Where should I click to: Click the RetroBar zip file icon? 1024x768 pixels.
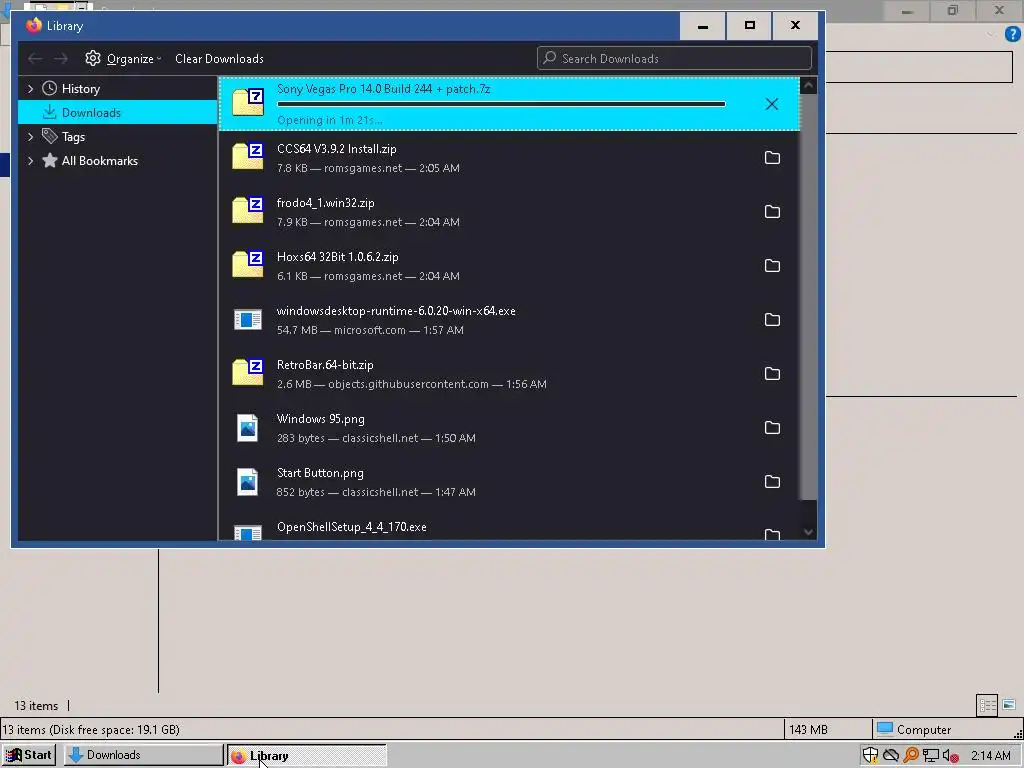[x=248, y=373]
